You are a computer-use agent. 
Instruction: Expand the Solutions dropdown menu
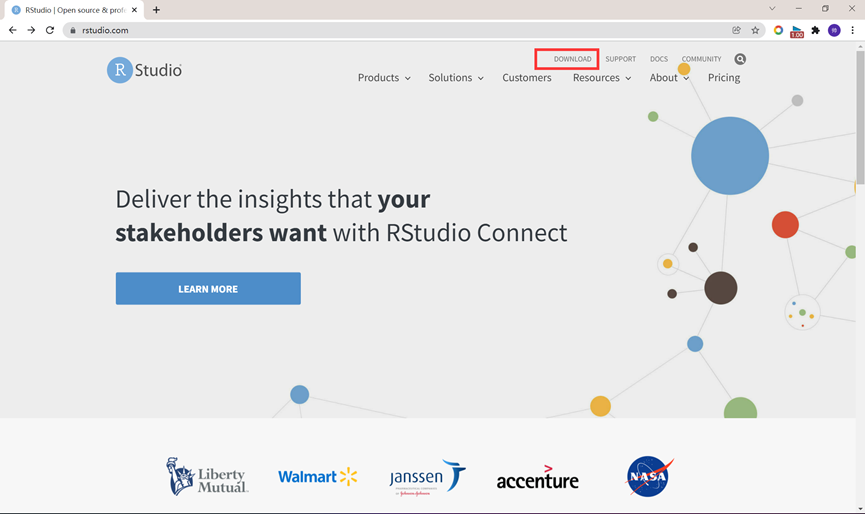(x=456, y=78)
